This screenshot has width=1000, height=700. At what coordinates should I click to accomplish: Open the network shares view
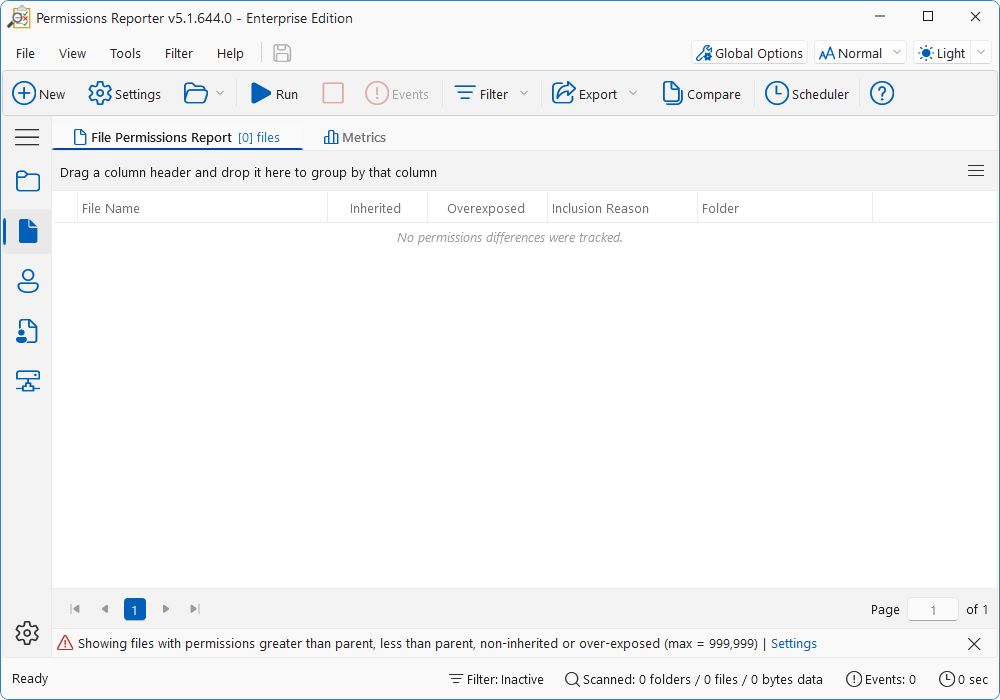point(27,381)
